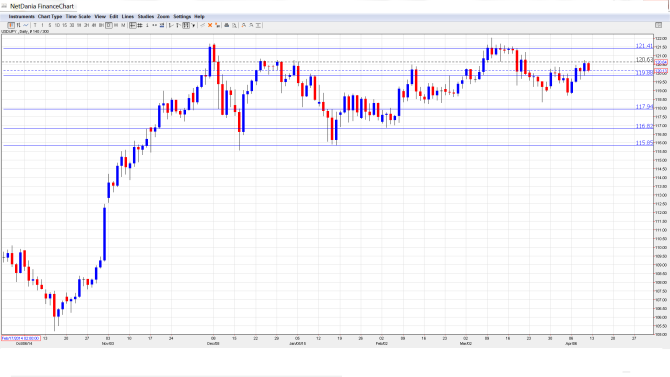Viewport: 670px width, 377px height.
Task: Select the trend line drawing tool
Action: point(171,25)
